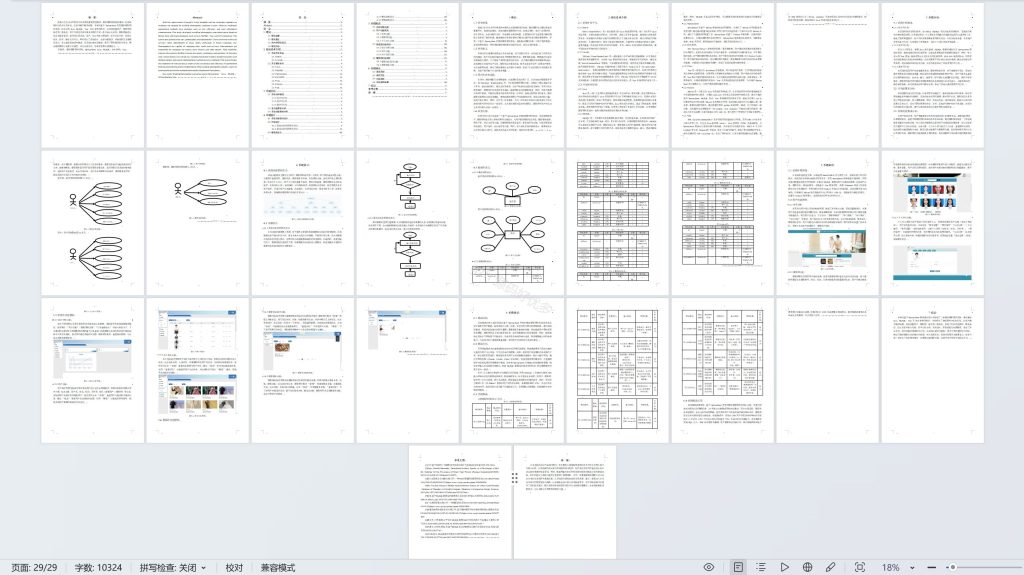Image resolution: width=1024 pixels, height=575 pixels.
Task: Select the page with ER diagrams
Action: point(513,223)
